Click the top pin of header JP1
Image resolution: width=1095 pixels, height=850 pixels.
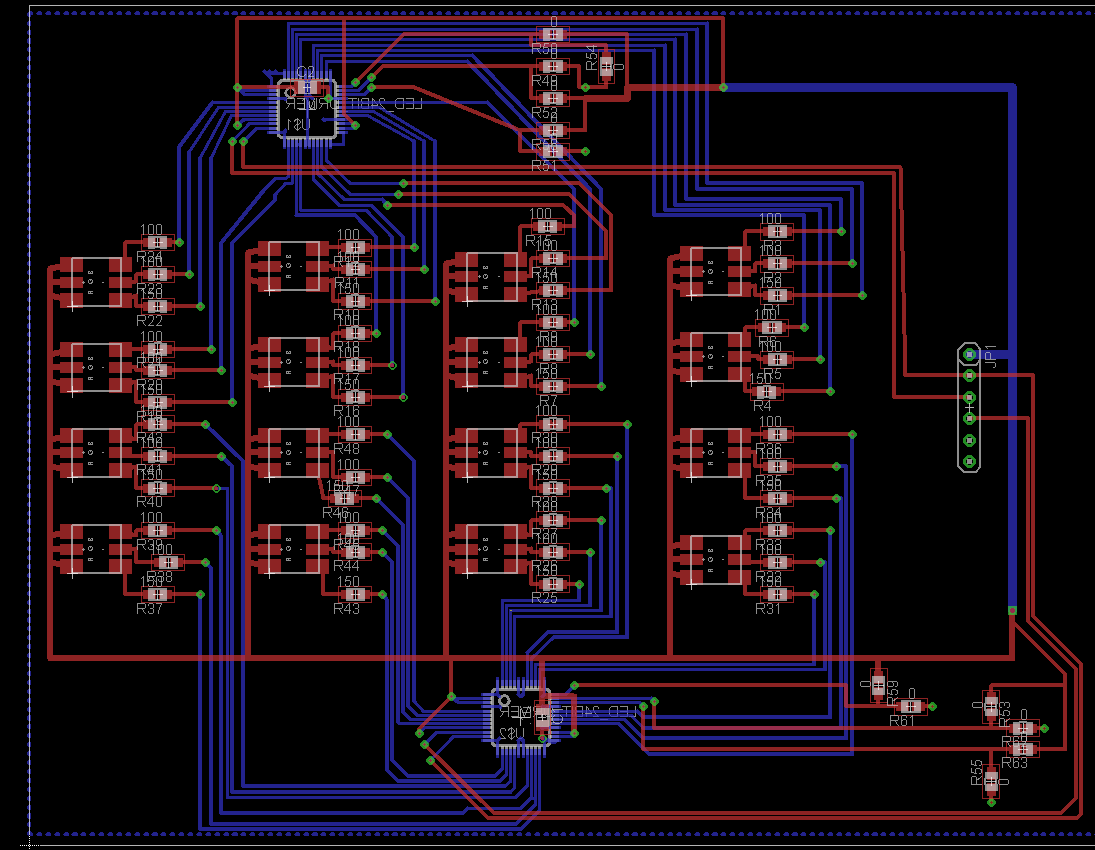[968, 354]
